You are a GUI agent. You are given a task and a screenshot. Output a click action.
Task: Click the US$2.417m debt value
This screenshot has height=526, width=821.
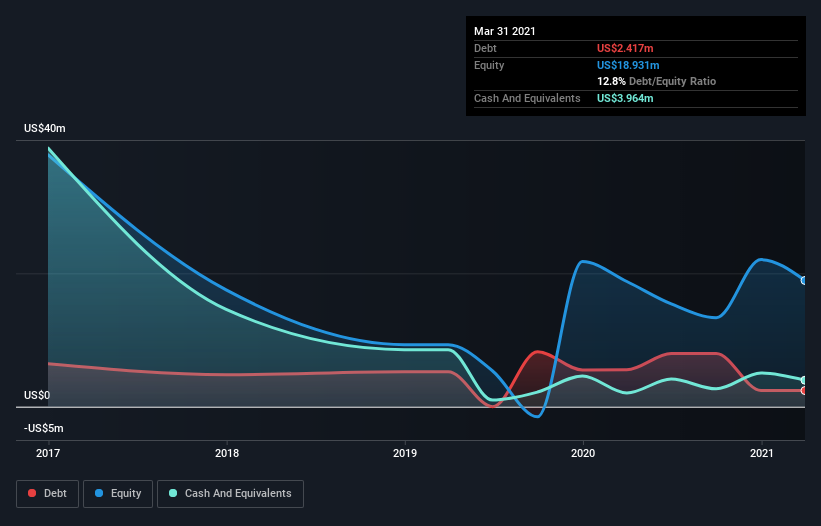point(625,48)
